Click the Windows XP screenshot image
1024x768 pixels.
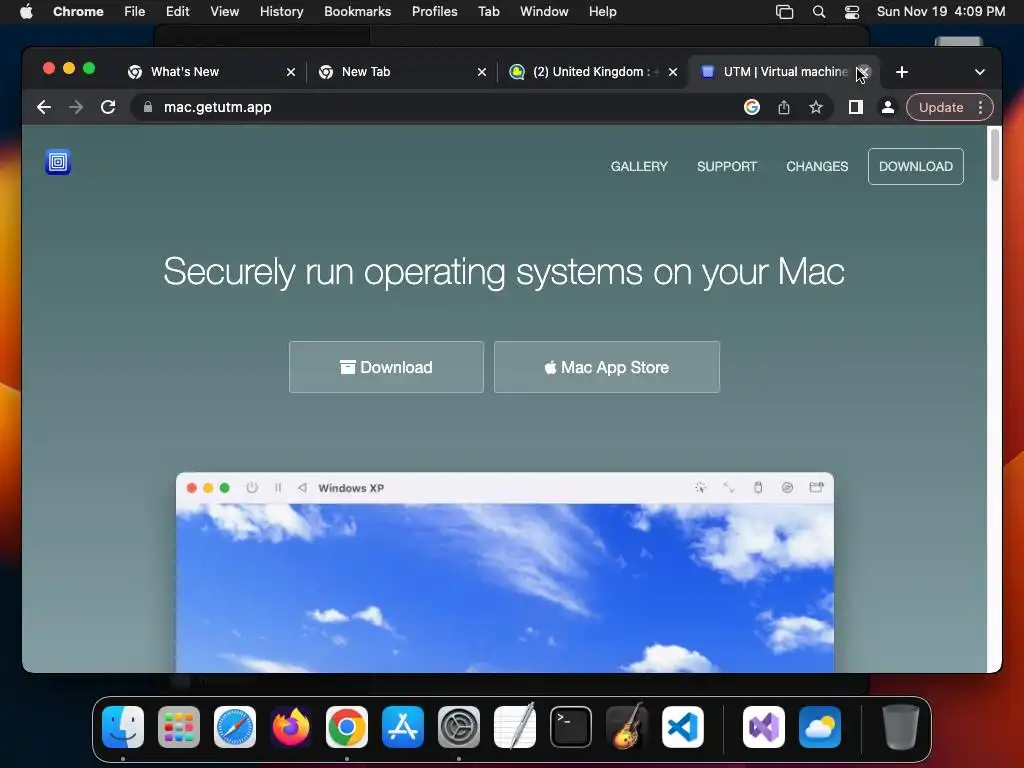pyautogui.click(x=505, y=572)
